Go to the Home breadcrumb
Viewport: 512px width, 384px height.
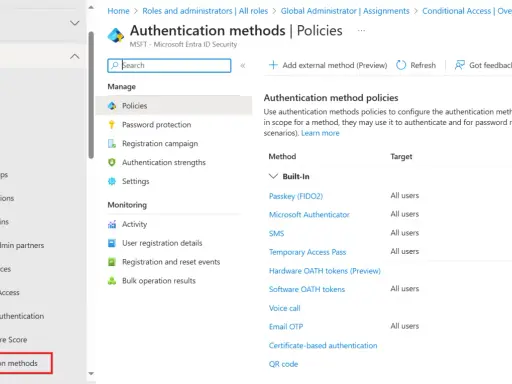coord(118,11)
